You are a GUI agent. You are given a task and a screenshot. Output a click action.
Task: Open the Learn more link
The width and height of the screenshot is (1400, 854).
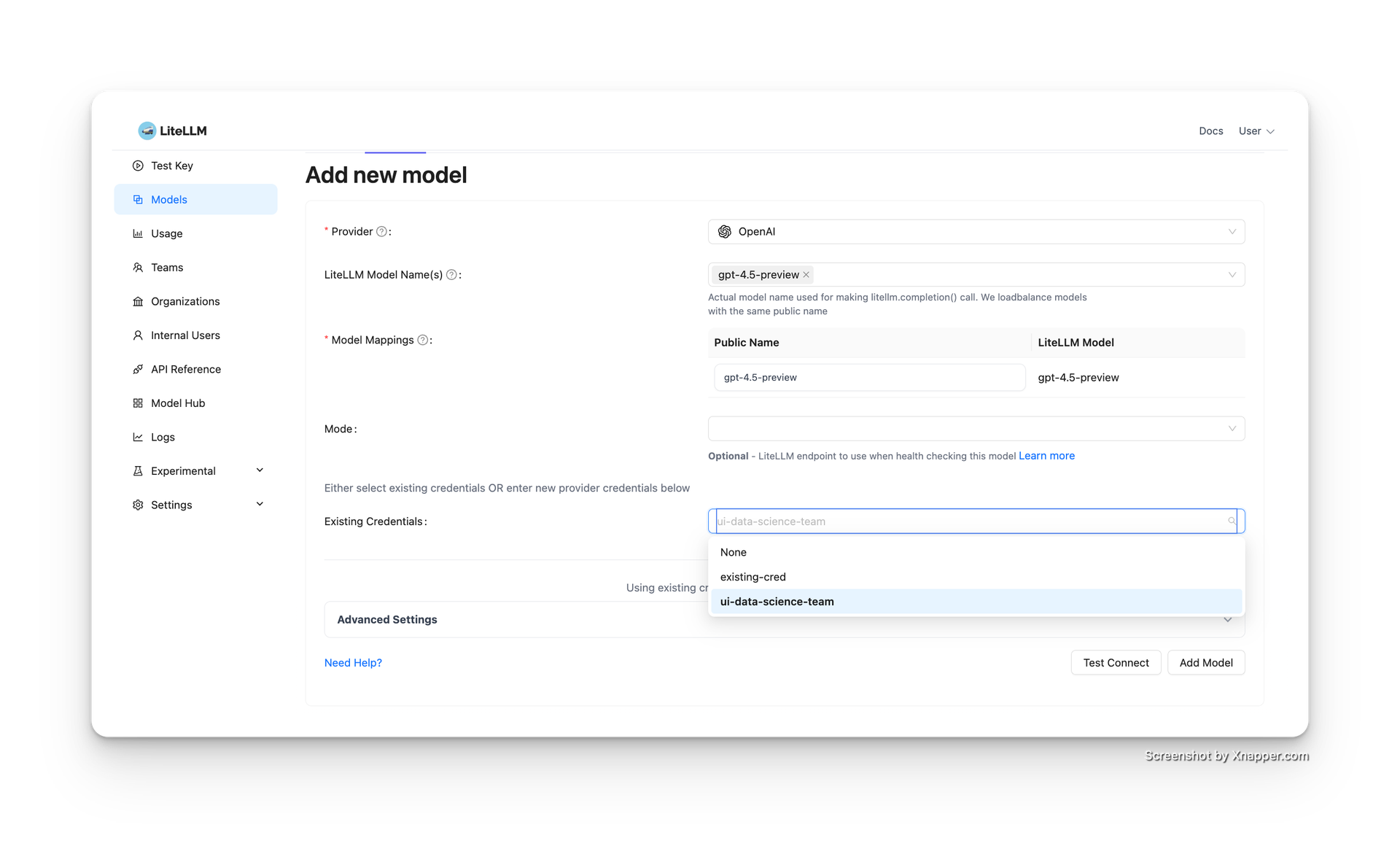pyautogui.click(x=1046, y=456)
